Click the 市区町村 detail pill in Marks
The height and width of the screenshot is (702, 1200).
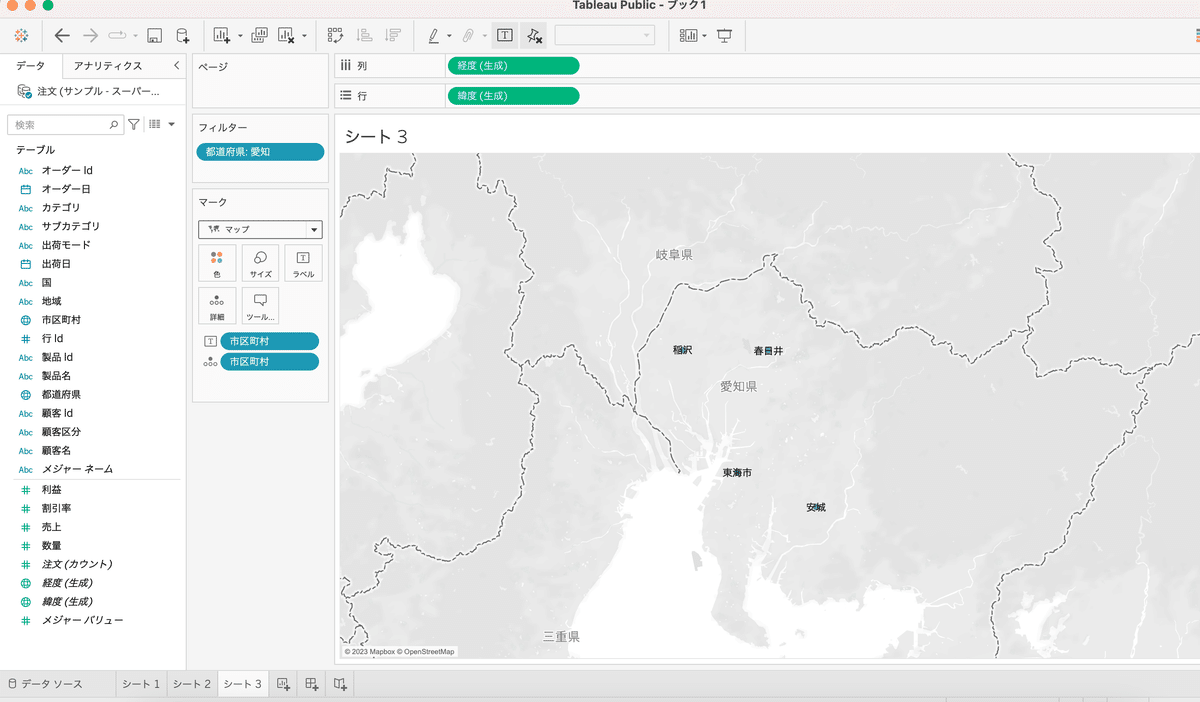click(x=270, y=361)
